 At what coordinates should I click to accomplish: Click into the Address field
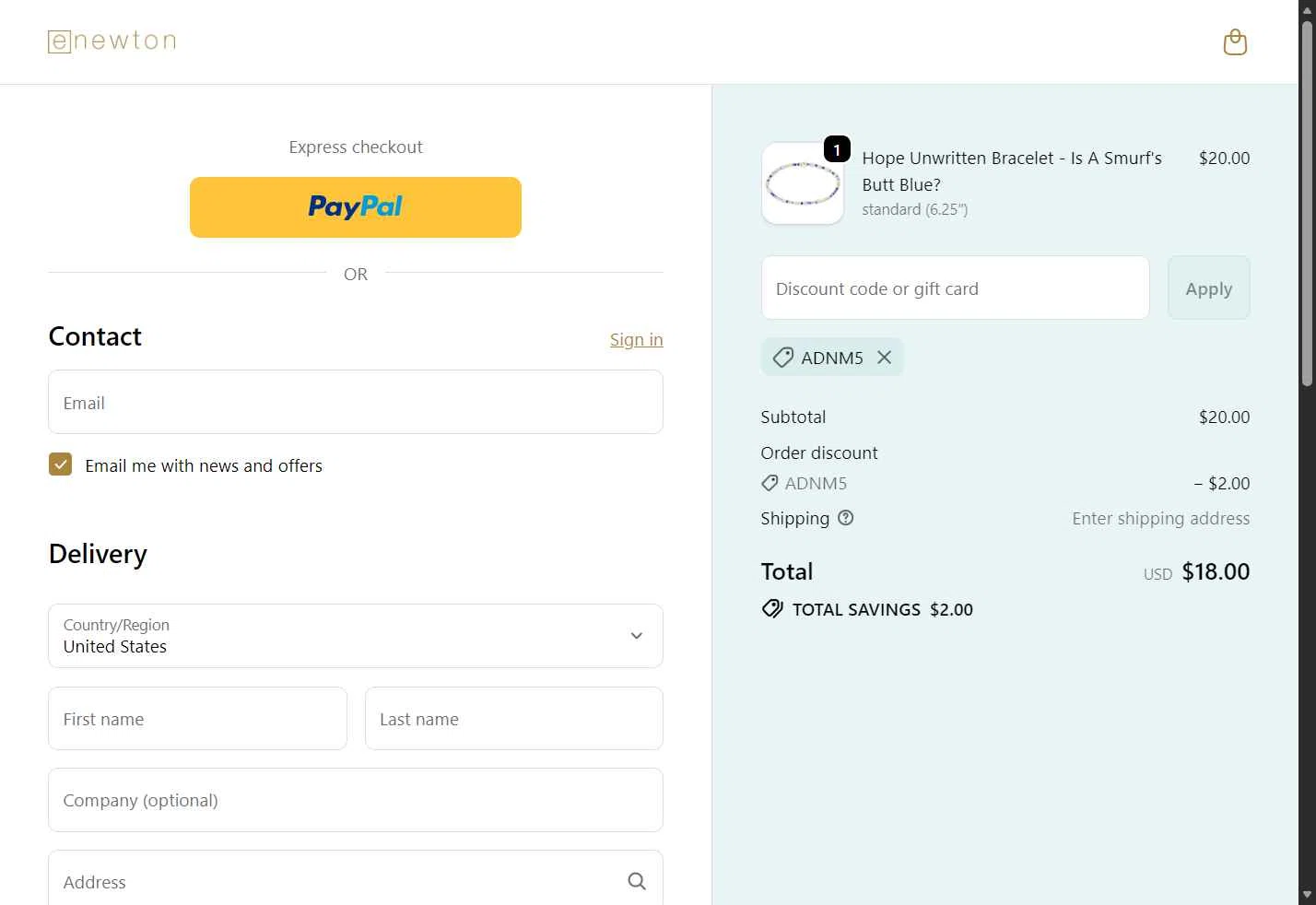click(332, 882)
